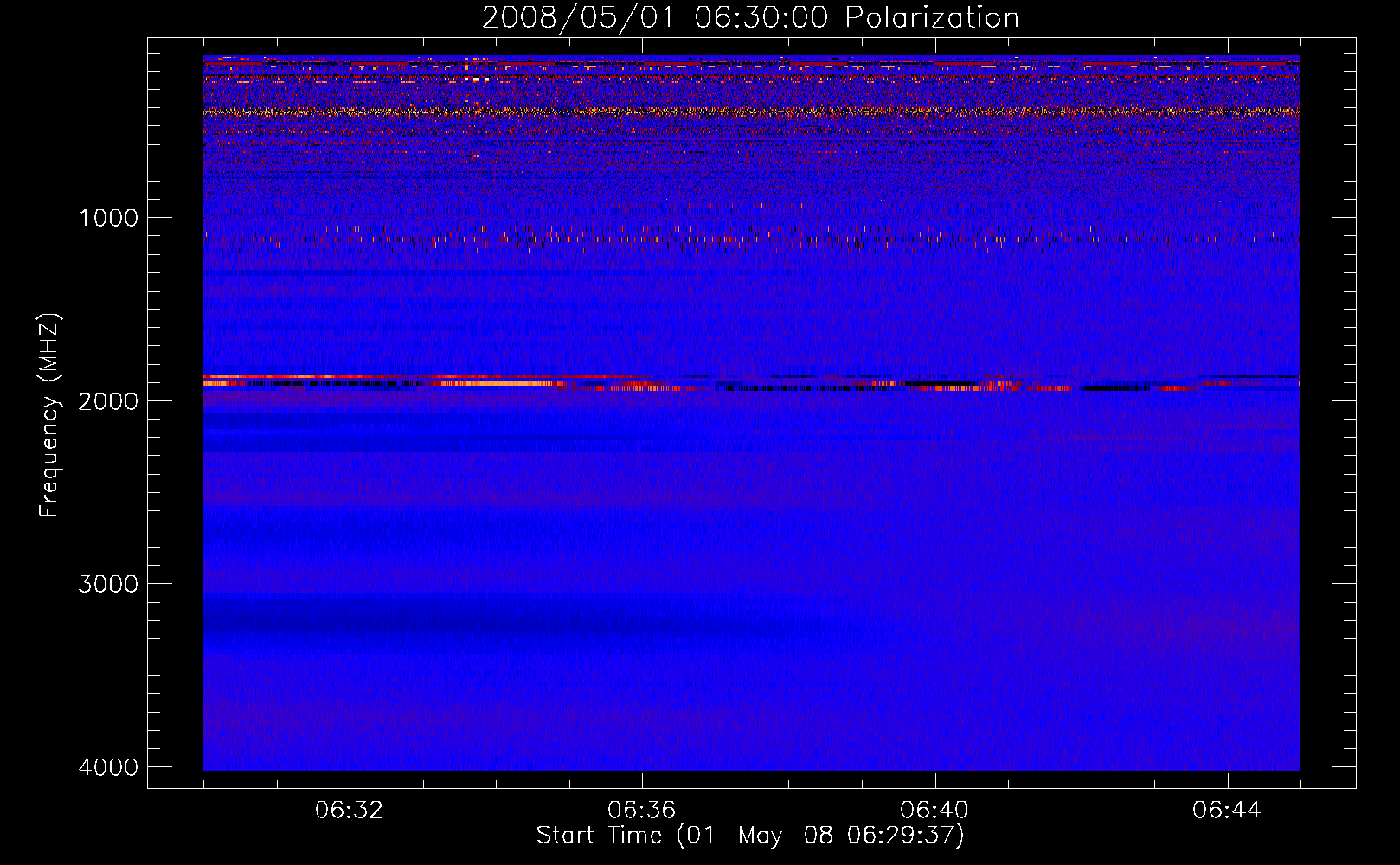Click the bright red emission band near 1900 MHz
The height and width of the screenshot is (865, 1400).
click(x=751, y=382)
